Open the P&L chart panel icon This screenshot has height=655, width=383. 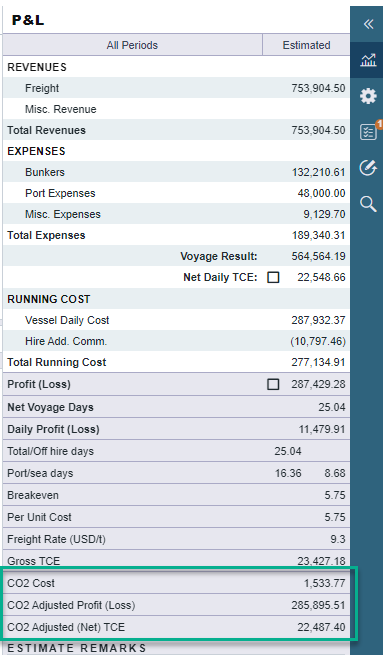[x=368, y=60]
